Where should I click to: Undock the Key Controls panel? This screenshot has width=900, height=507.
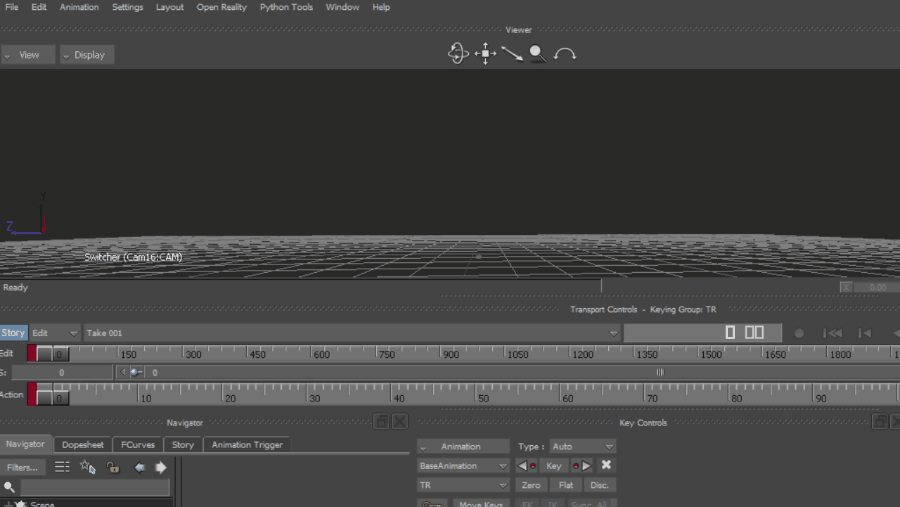point(880,421)
